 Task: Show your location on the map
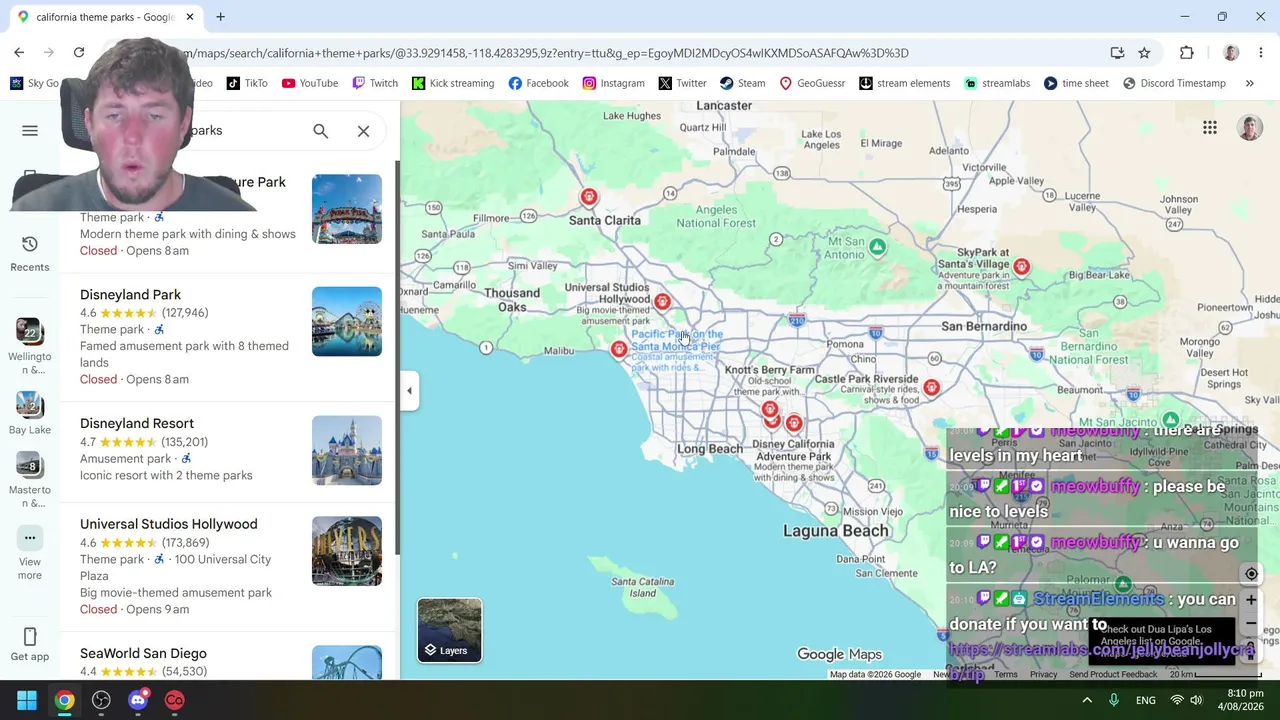[x=1251, y=574]
